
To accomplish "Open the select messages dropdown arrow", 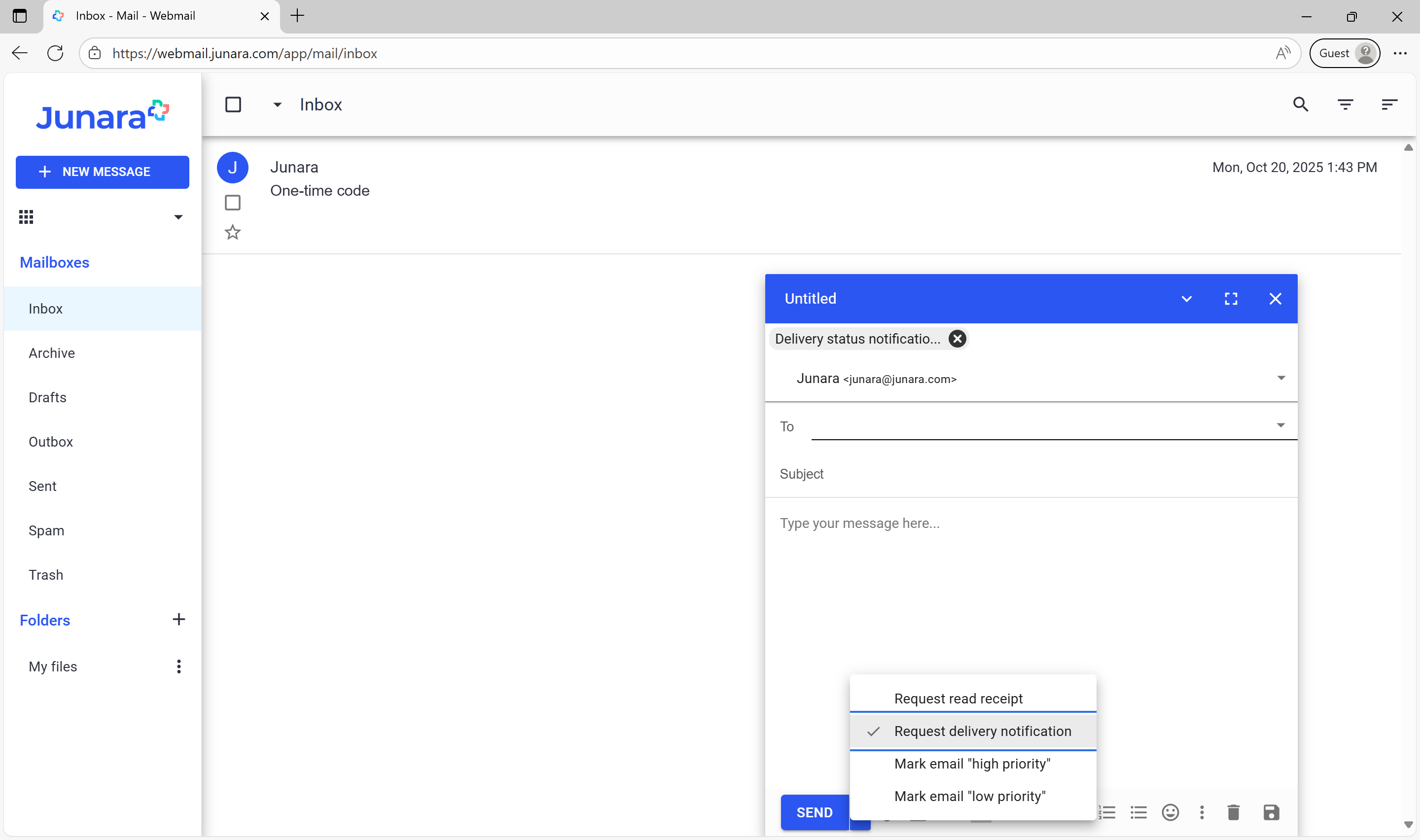I will coord(277,104).
